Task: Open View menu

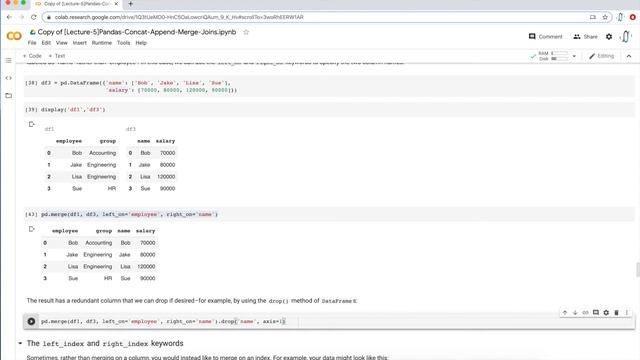Action: [x=62, y=43]
